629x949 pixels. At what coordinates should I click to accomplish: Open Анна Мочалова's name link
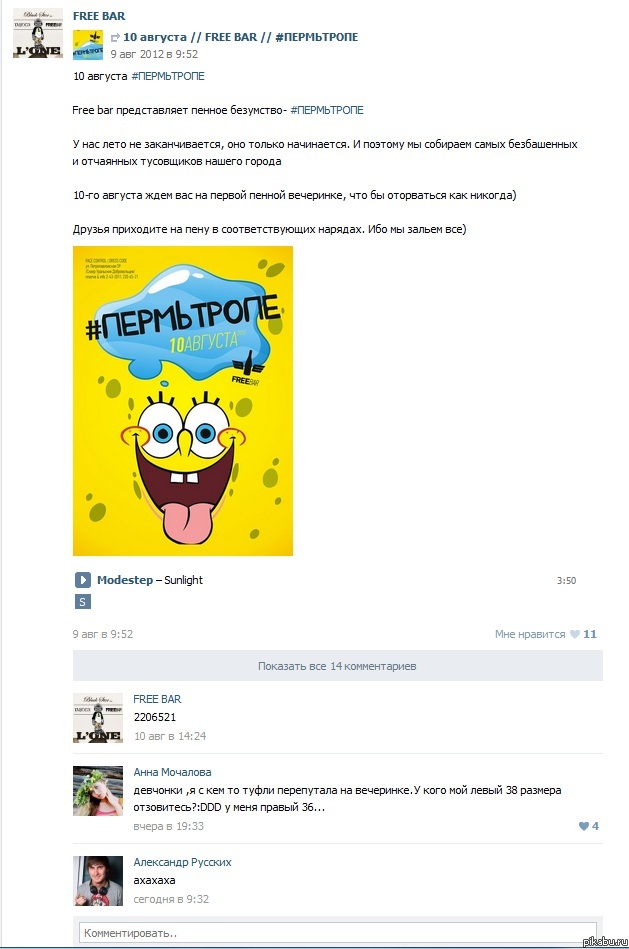(x=172, y=772)
